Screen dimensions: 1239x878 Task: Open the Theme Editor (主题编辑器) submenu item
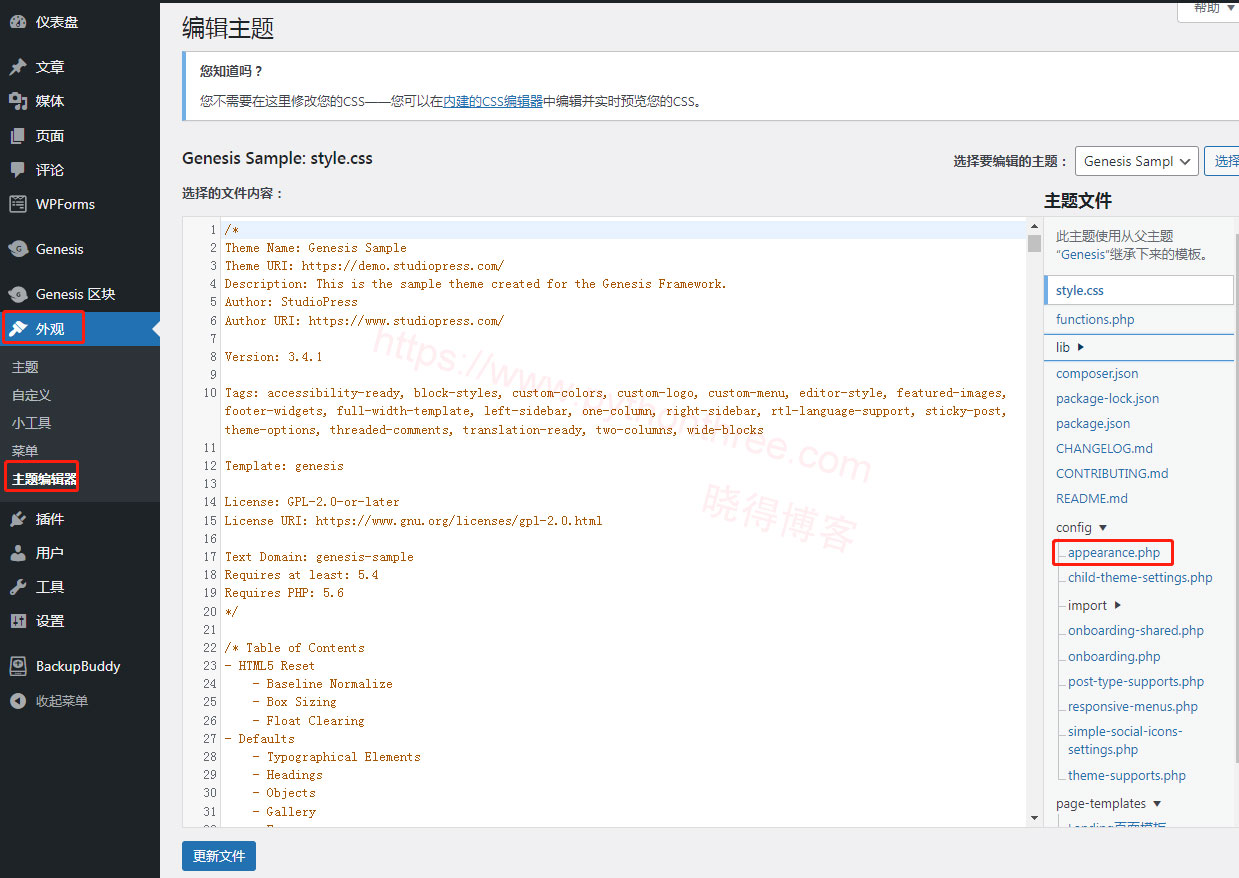pos(44,479)
